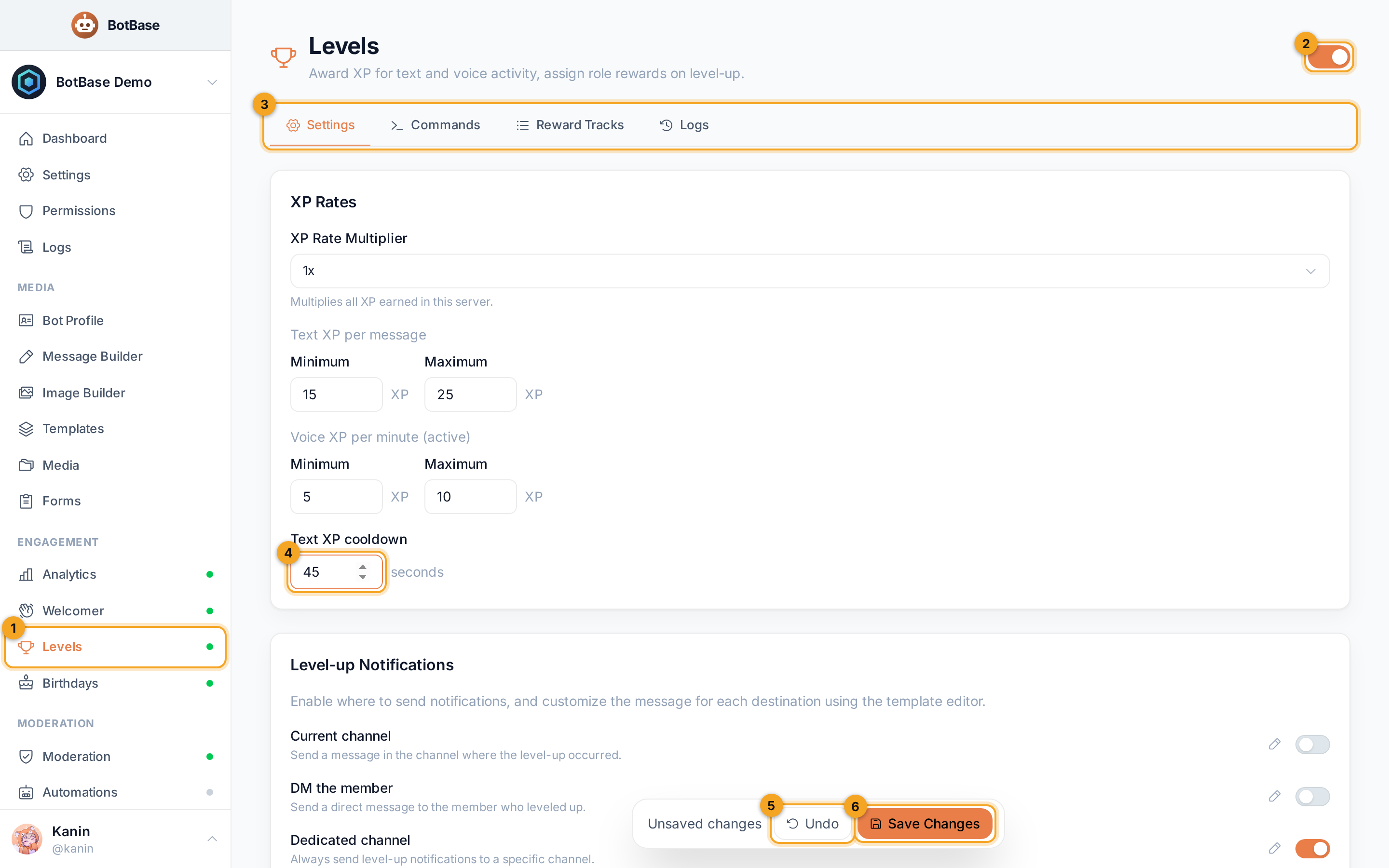Screen dimensions: 1389x868
Task: Toggle the Levels module switch
Action: [x=1328, y=57]
